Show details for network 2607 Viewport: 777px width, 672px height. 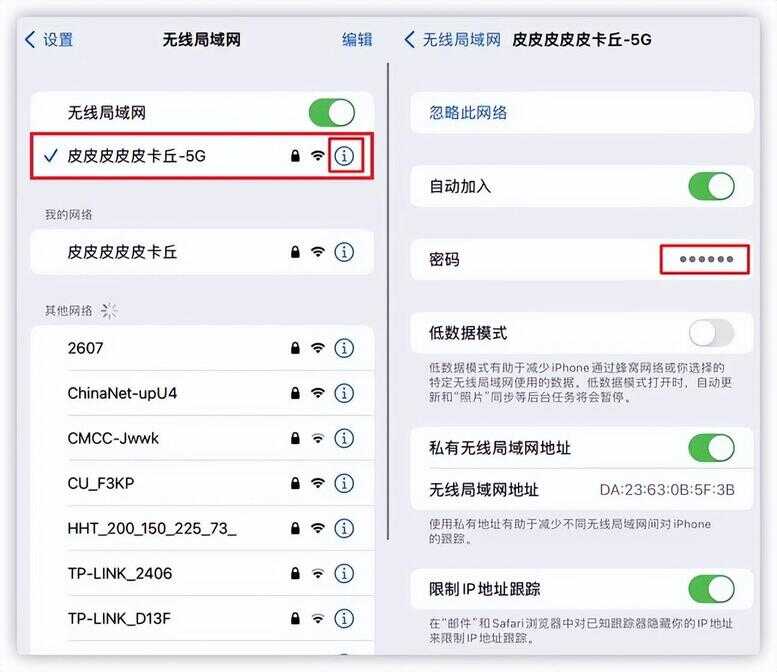coord(344,348)
